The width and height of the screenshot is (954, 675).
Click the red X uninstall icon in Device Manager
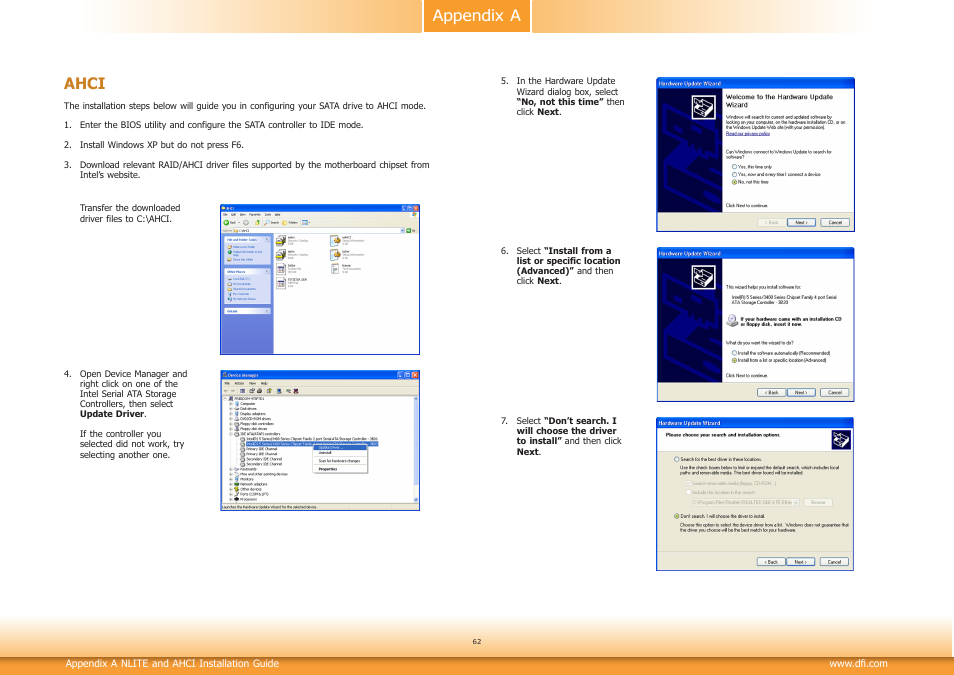(296, 391)
